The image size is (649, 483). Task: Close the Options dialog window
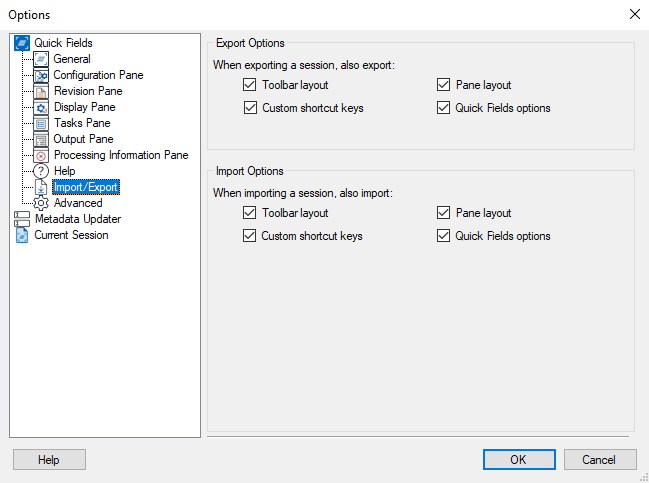click(x=635, y=14)
